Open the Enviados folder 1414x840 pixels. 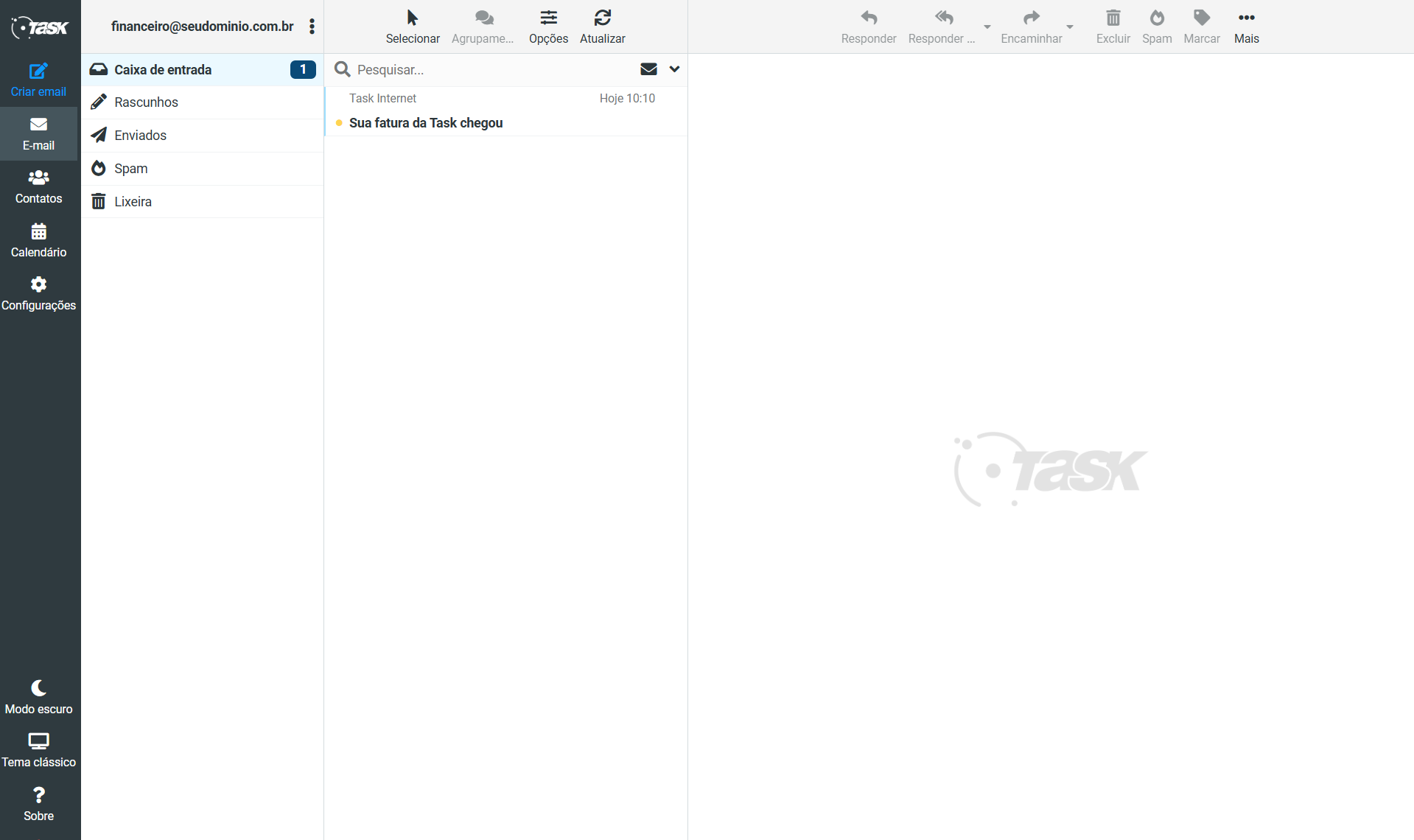click(x=140, y=136)
